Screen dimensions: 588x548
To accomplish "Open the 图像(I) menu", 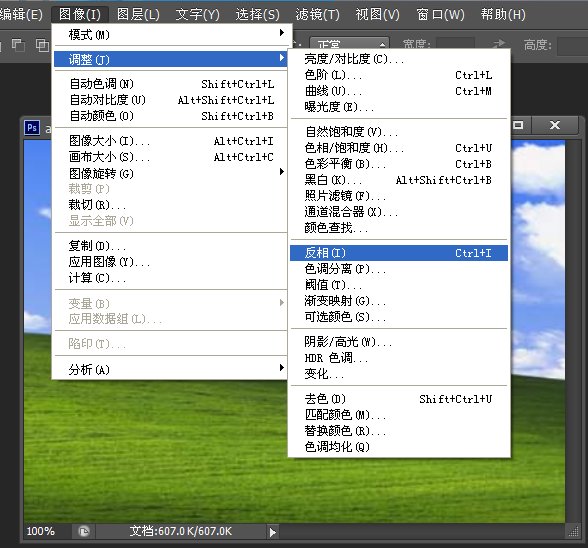I will tap(80, 14).
